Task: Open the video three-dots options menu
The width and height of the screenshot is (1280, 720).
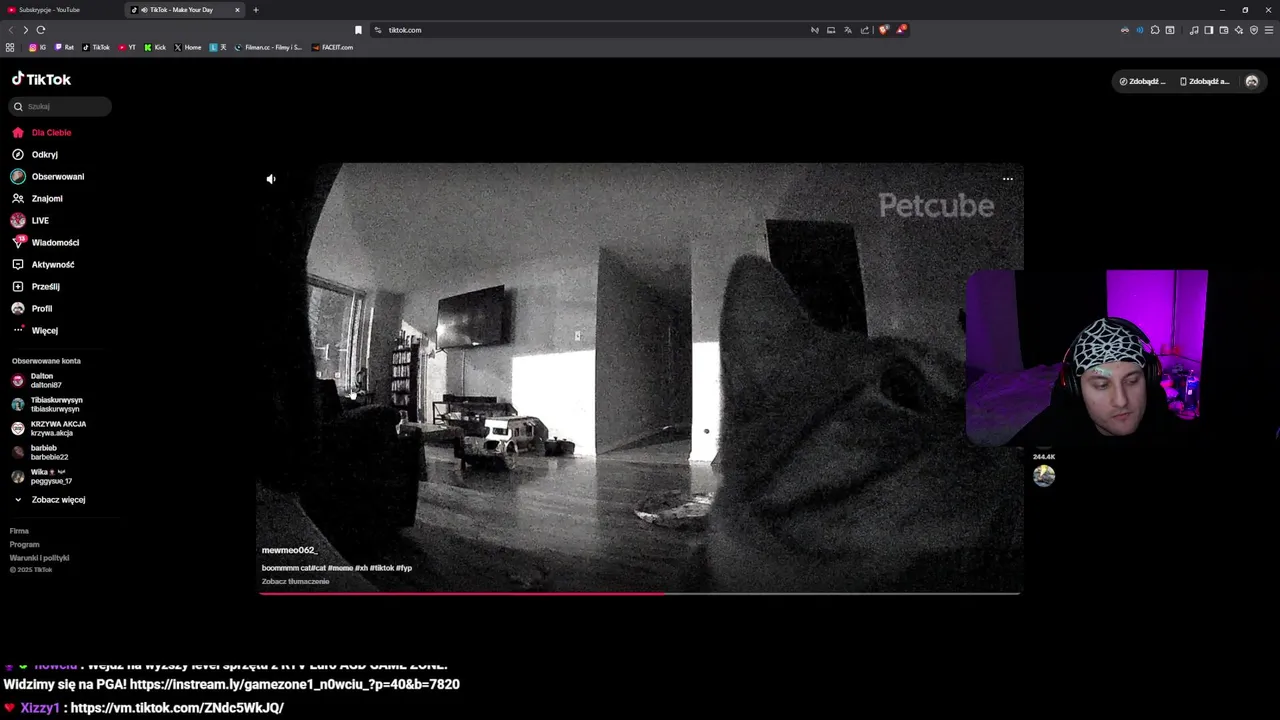Action: tap(1008, 179)
